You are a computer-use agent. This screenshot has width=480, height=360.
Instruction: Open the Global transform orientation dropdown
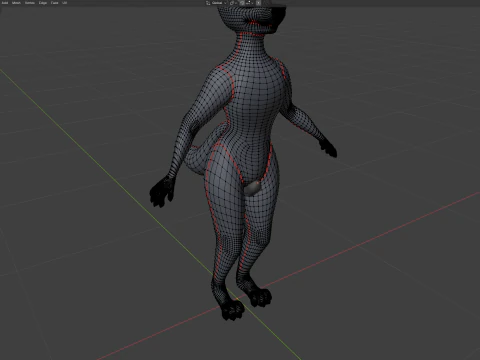point(216,3)
